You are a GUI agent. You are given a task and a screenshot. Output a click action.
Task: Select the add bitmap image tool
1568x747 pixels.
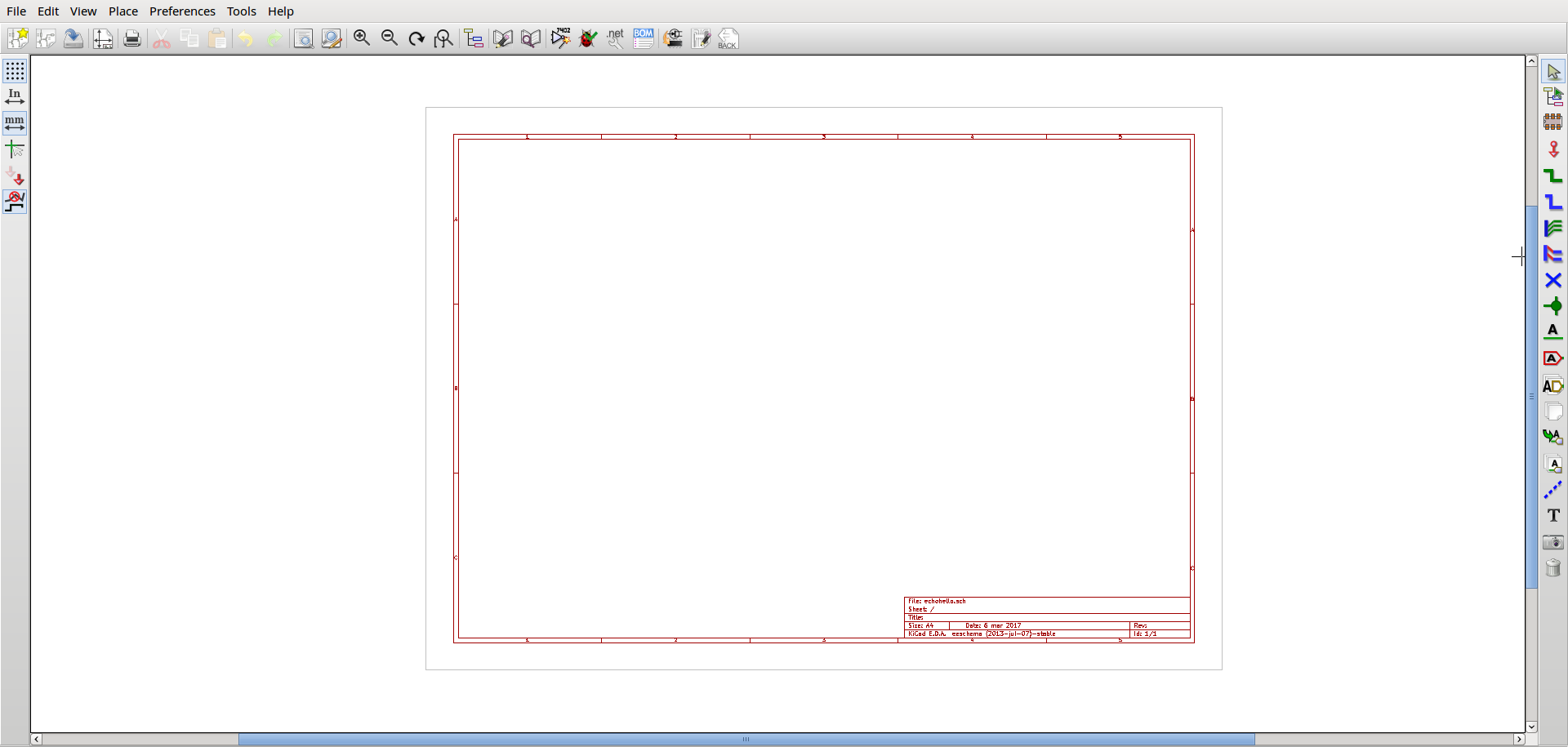[x=1553, y=541]
